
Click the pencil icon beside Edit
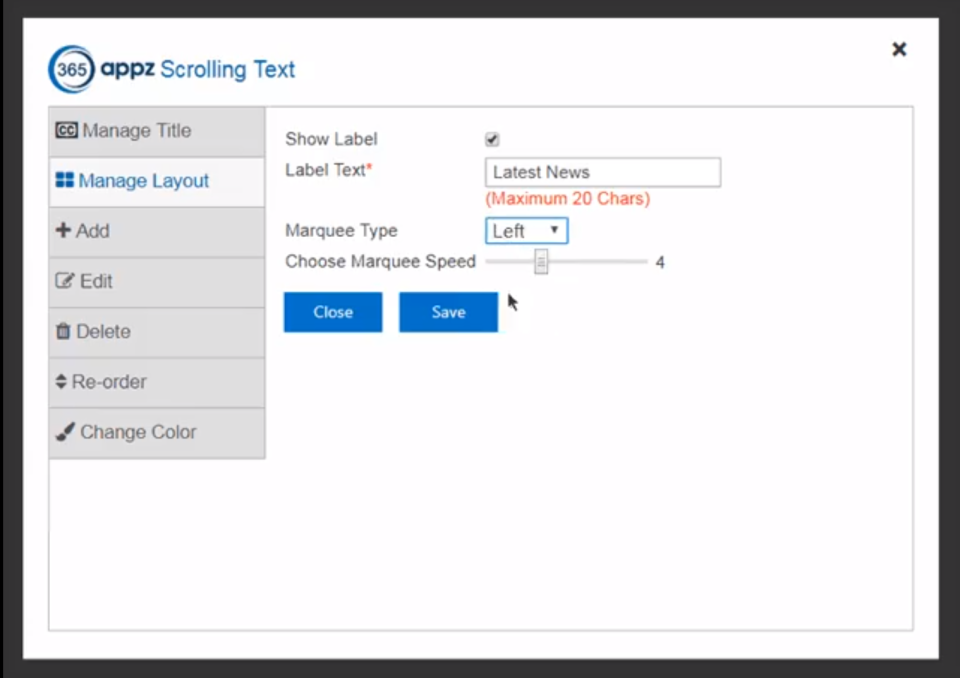65,281
